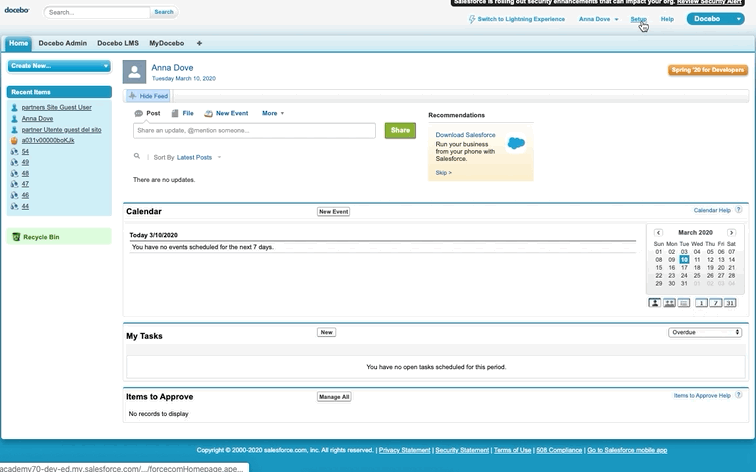Click the Search button
The width and height of the screenshot is (756, 472).
[x=164, y=12]
